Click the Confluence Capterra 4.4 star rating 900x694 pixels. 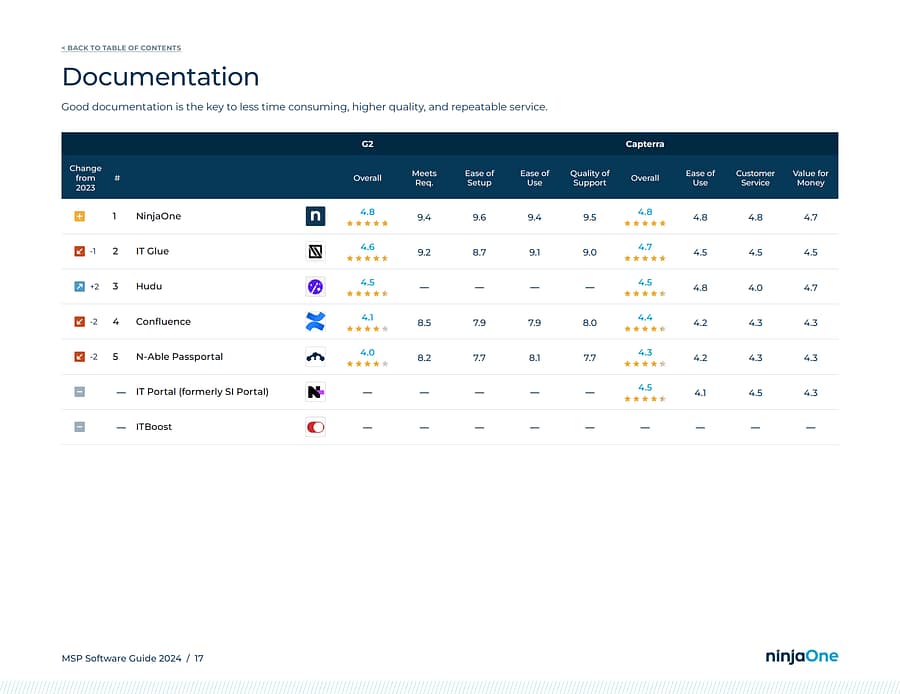[645, 322]
